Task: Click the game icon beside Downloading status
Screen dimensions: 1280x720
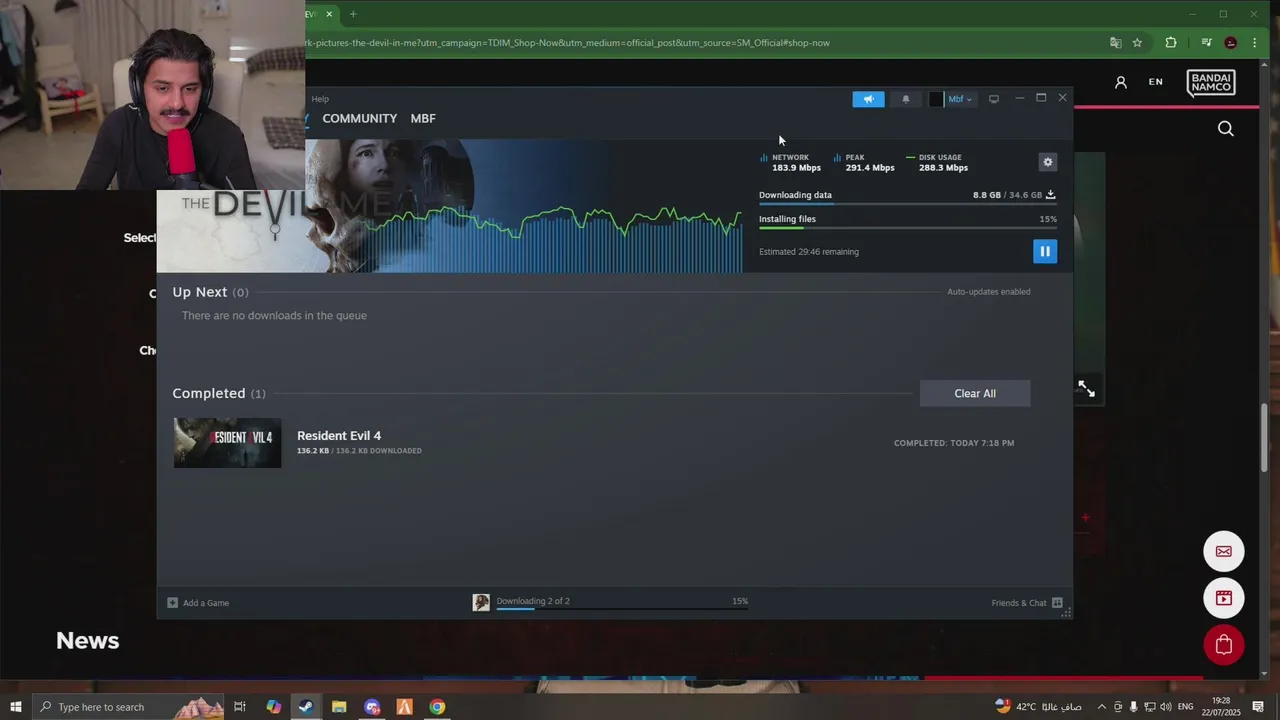Action: 481,602
